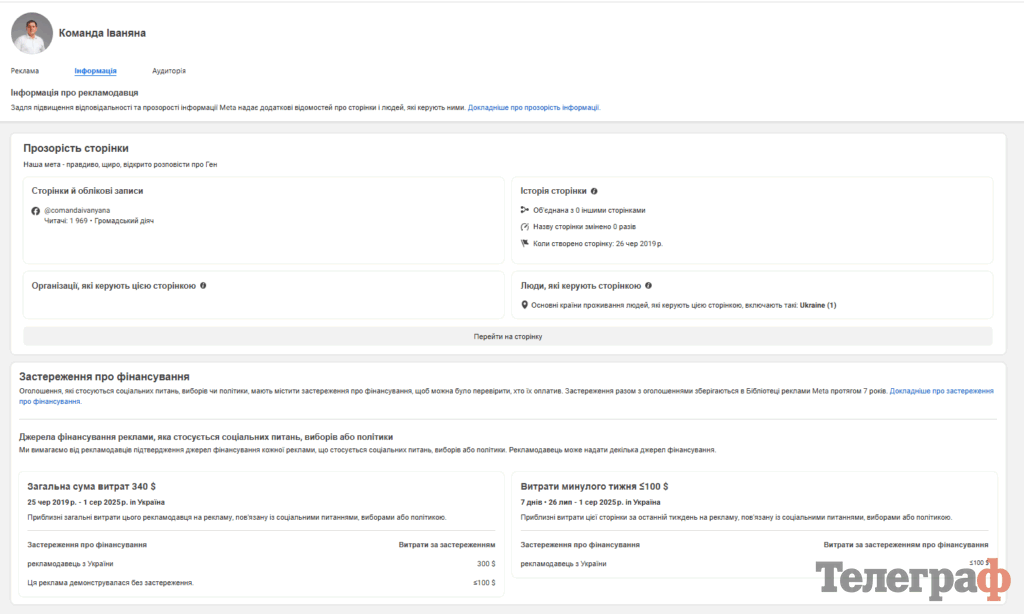Click the @comandaivanyana page handle
The width and height of the screenshot is (1024, 614).
tap(77, 211)
